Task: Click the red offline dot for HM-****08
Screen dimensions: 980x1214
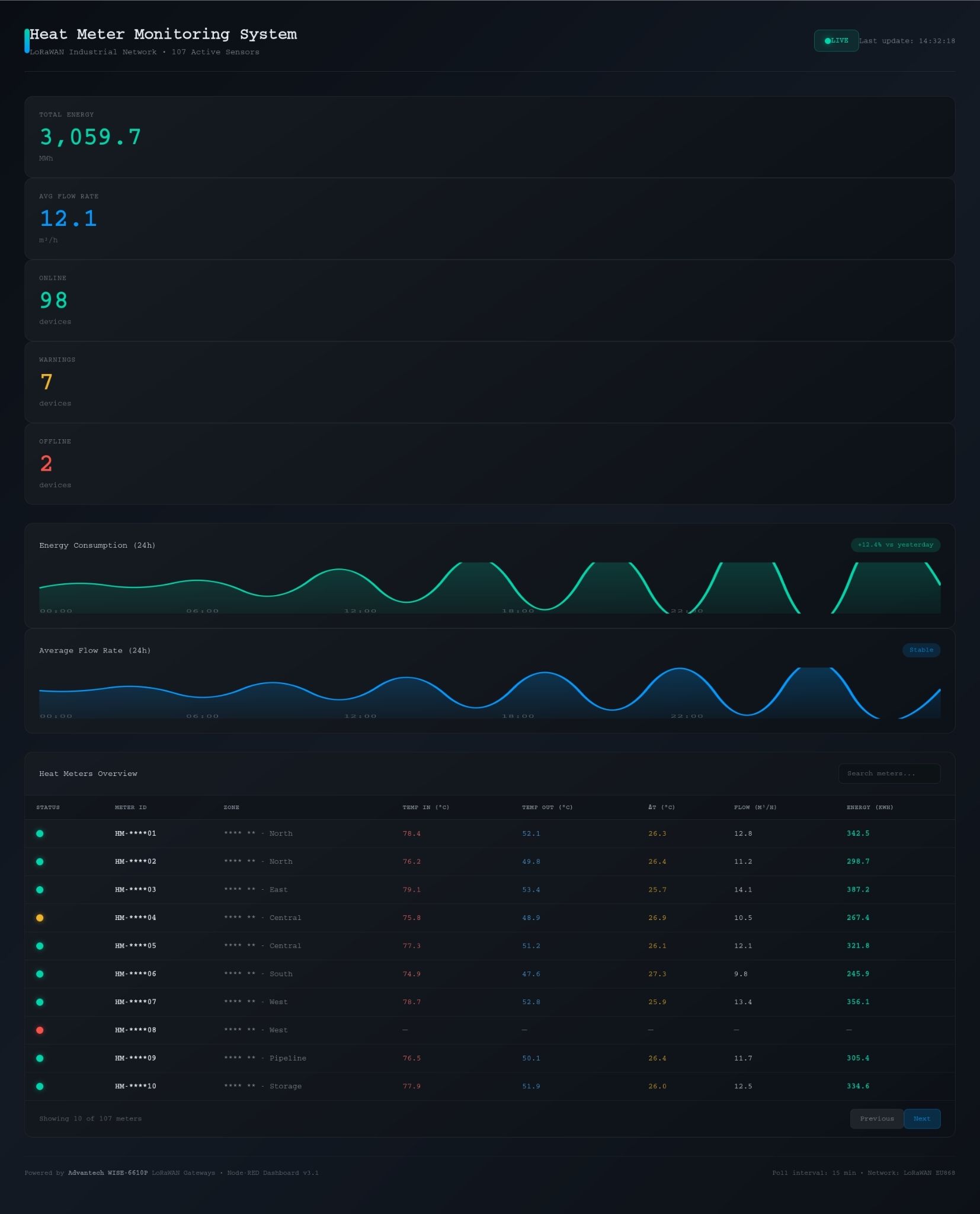Action: [40, 1030]
